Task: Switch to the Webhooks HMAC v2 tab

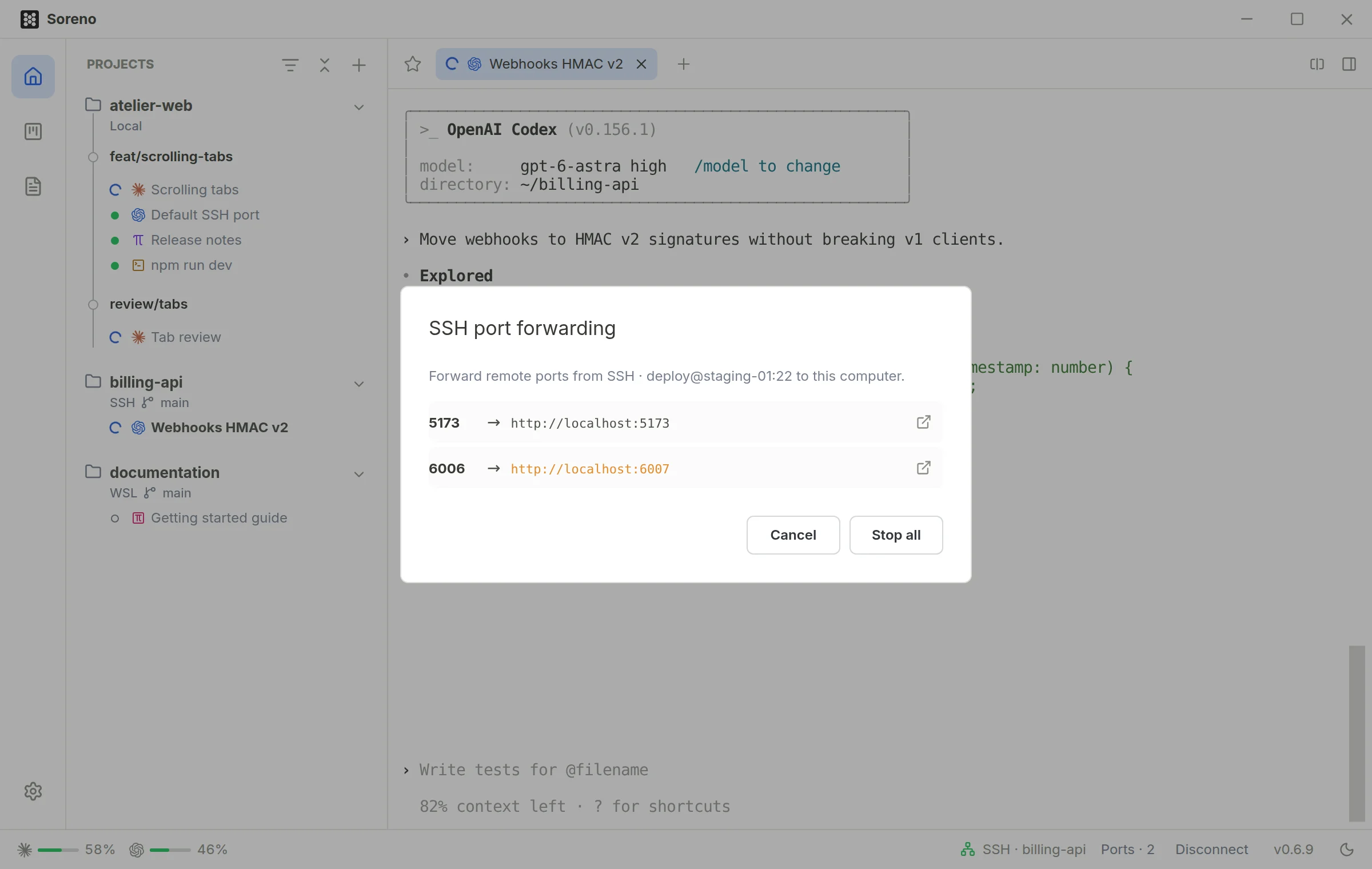Action: (546, 64)
